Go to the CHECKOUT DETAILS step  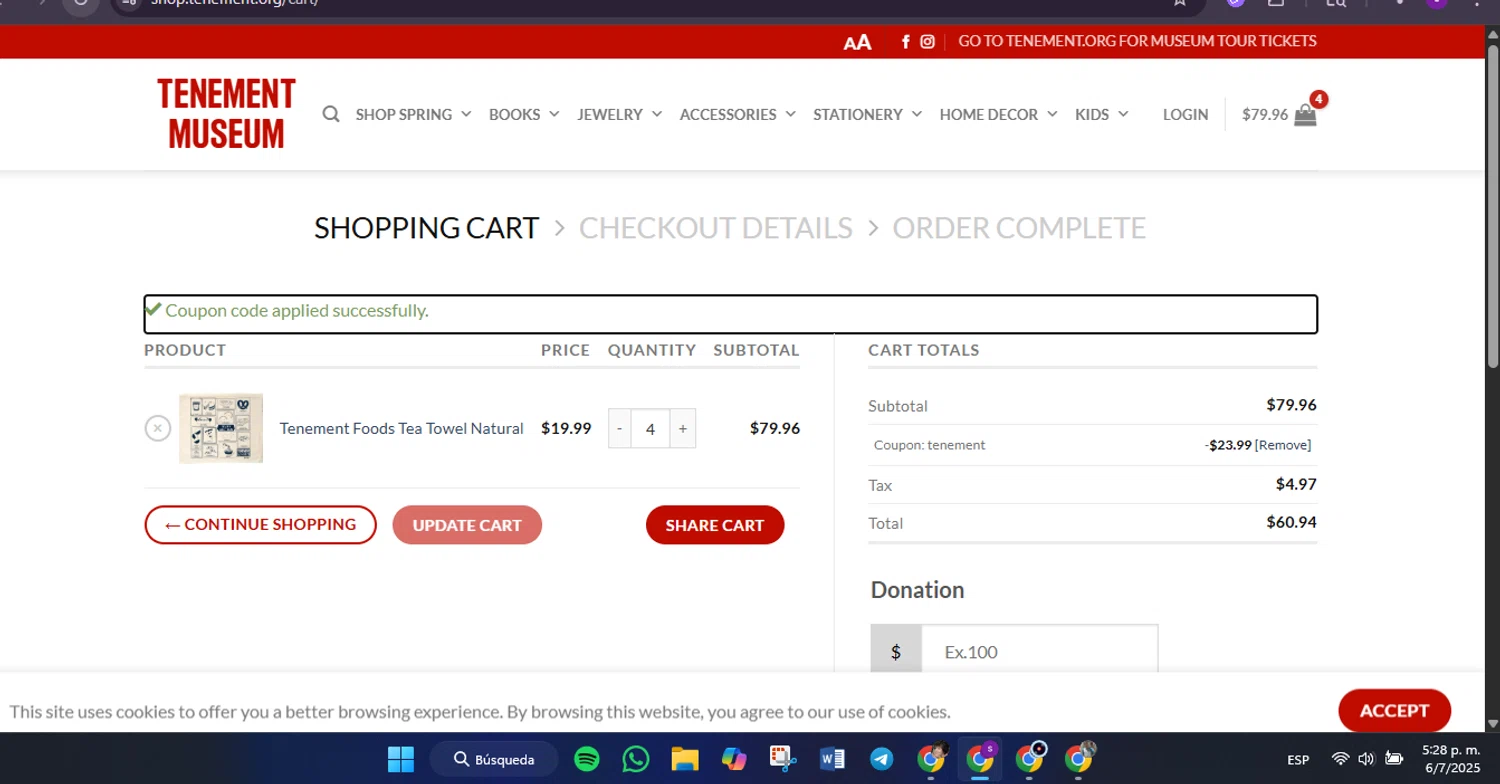716,228
